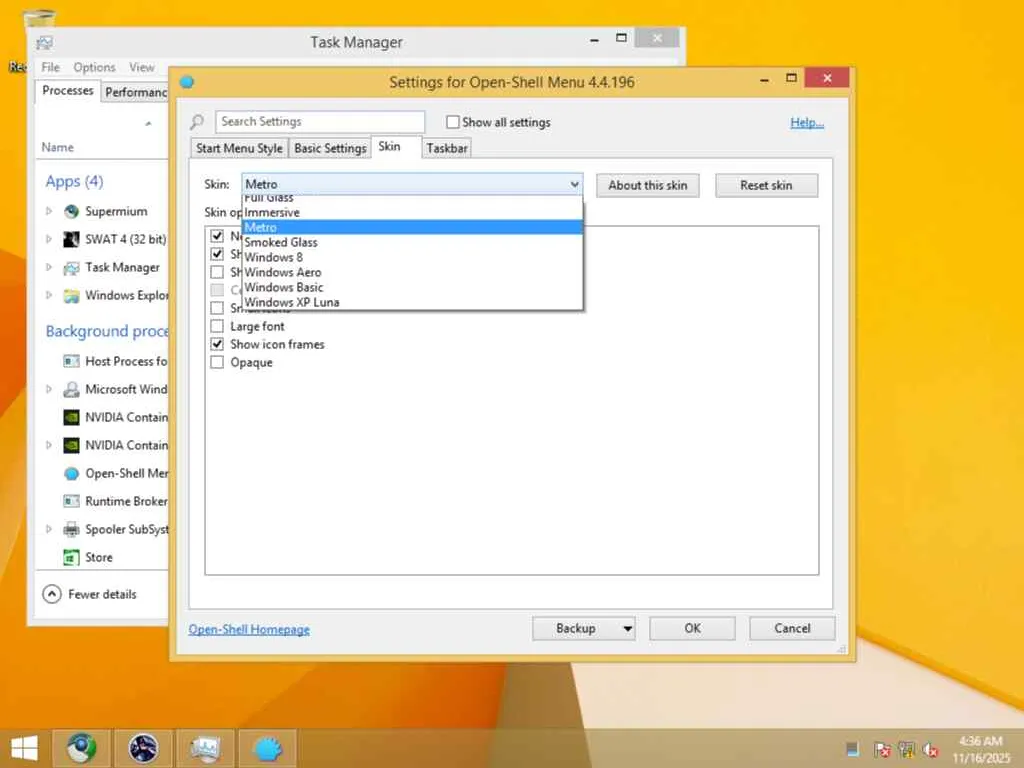The height and width of the screenshot is (768, 1024).
Task: Expand the SWAT 4 process group
Action: coord(49,240)
